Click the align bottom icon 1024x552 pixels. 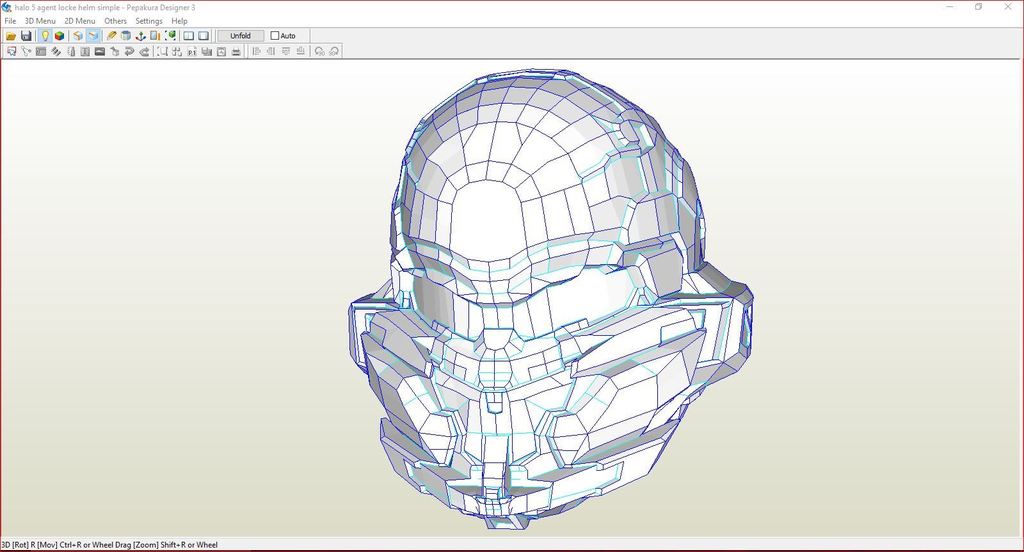point(300,52)
